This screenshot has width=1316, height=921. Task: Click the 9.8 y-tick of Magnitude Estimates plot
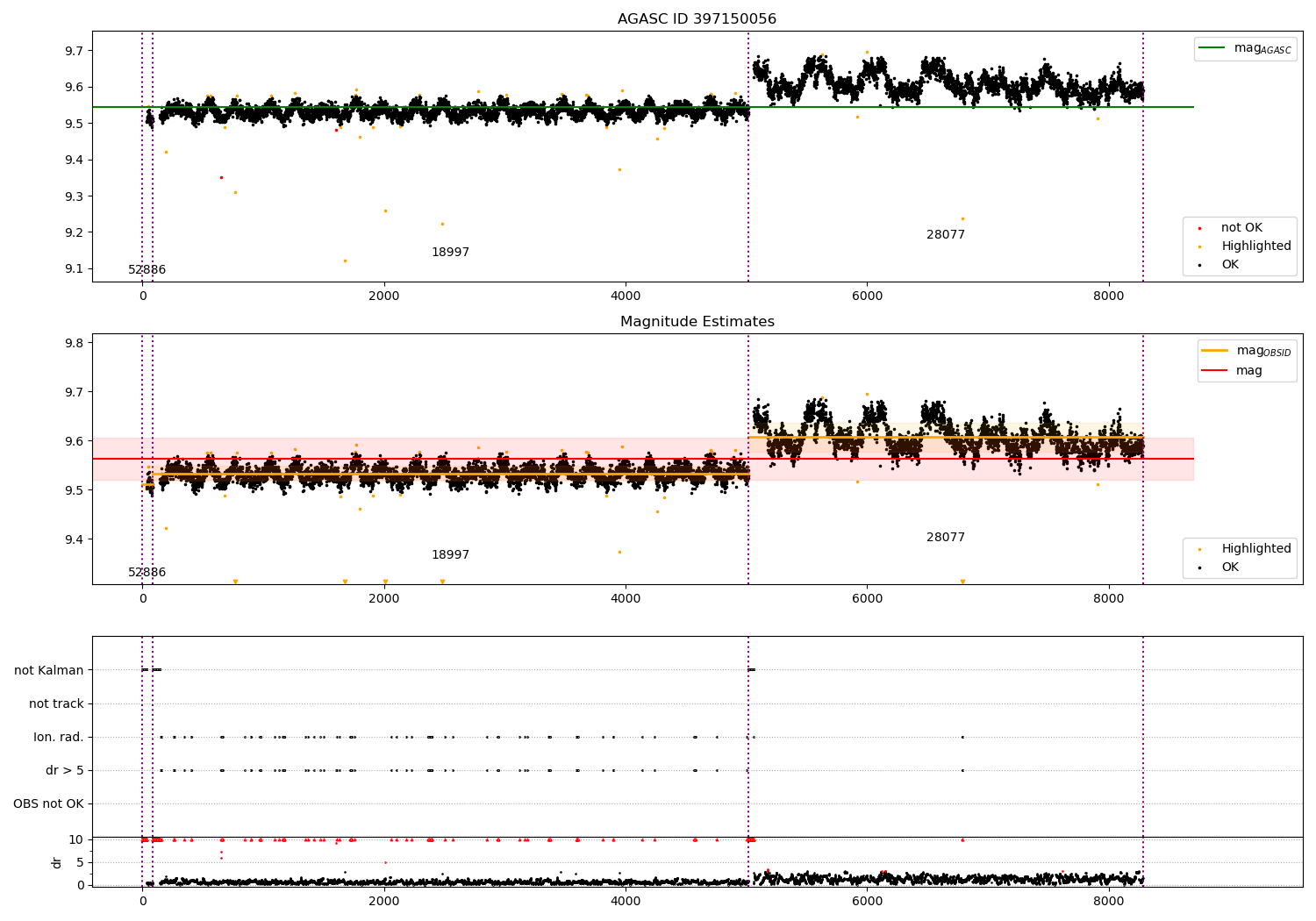coord(75,343)
